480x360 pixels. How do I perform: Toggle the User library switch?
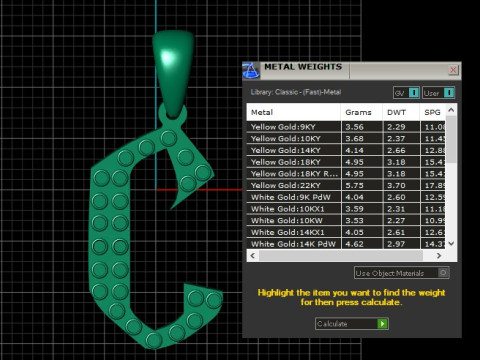(x=439, y=93)
